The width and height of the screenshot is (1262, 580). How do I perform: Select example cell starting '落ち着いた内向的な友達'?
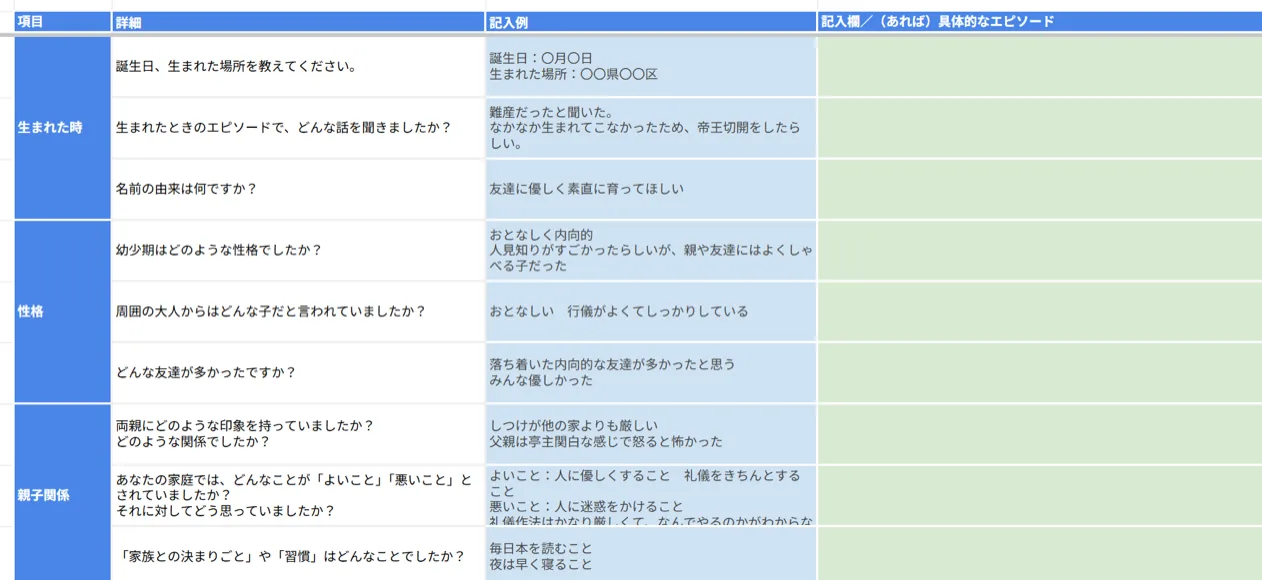[651, 373]
